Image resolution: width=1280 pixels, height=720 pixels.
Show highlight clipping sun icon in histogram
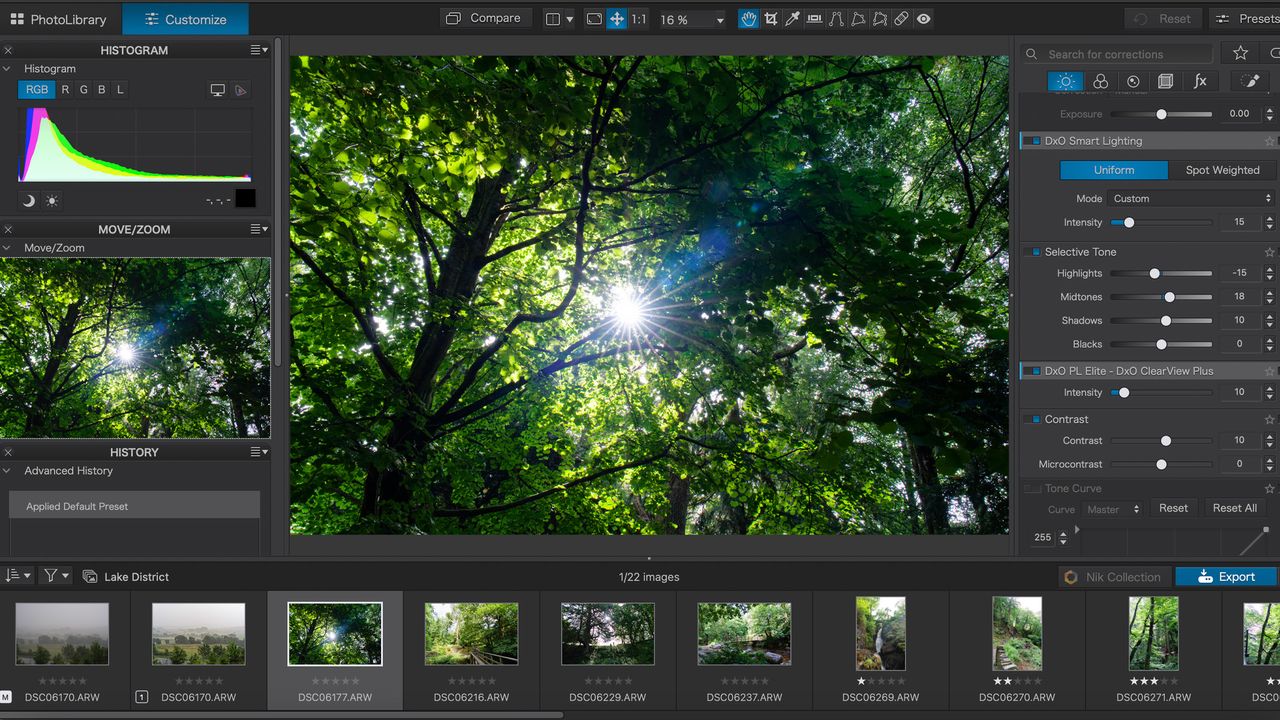point(52,201)
